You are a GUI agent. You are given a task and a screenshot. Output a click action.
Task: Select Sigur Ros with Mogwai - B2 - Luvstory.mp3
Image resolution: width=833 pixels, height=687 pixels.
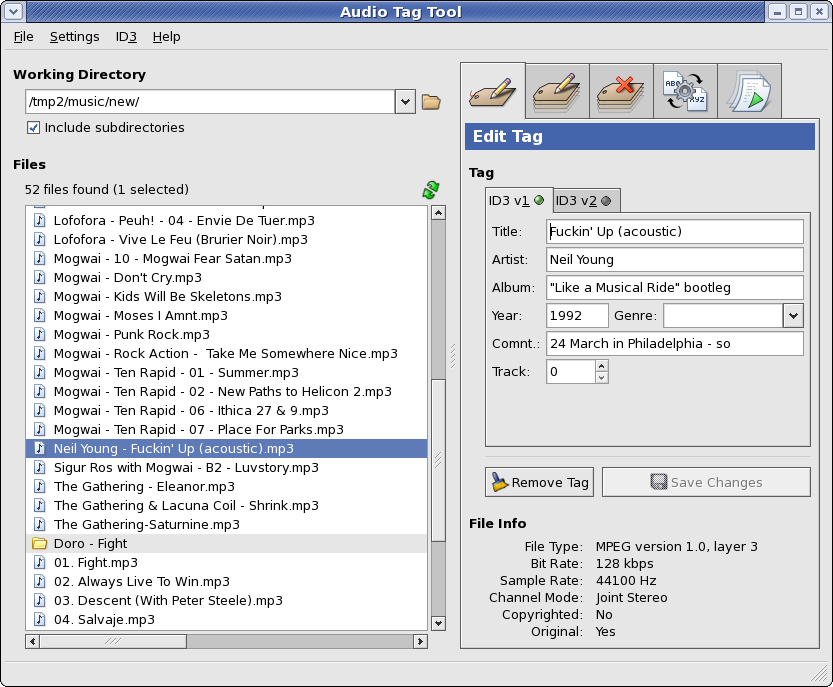click(226, 468)
